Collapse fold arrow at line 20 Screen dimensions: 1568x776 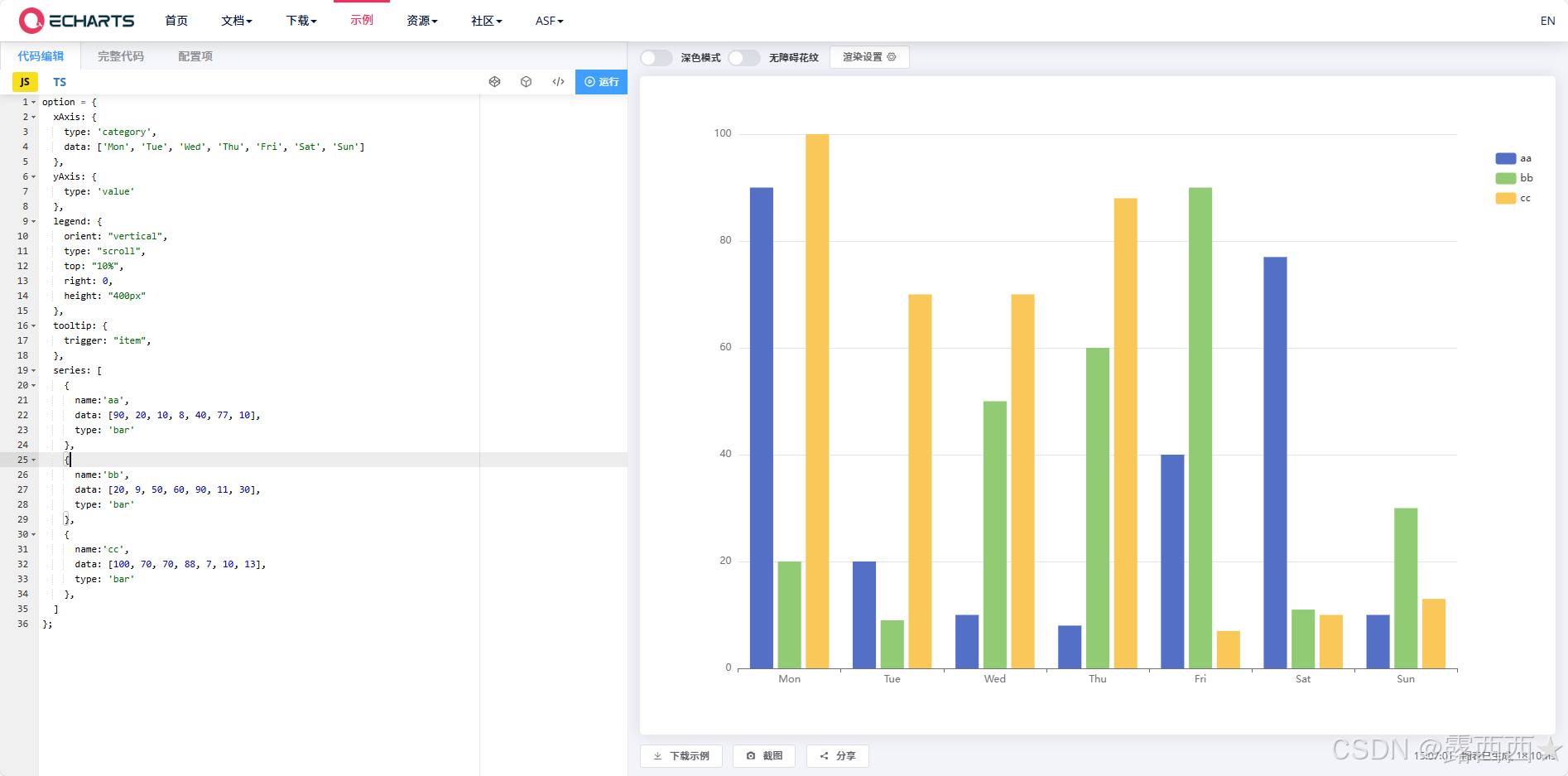(x=34, y=386)
